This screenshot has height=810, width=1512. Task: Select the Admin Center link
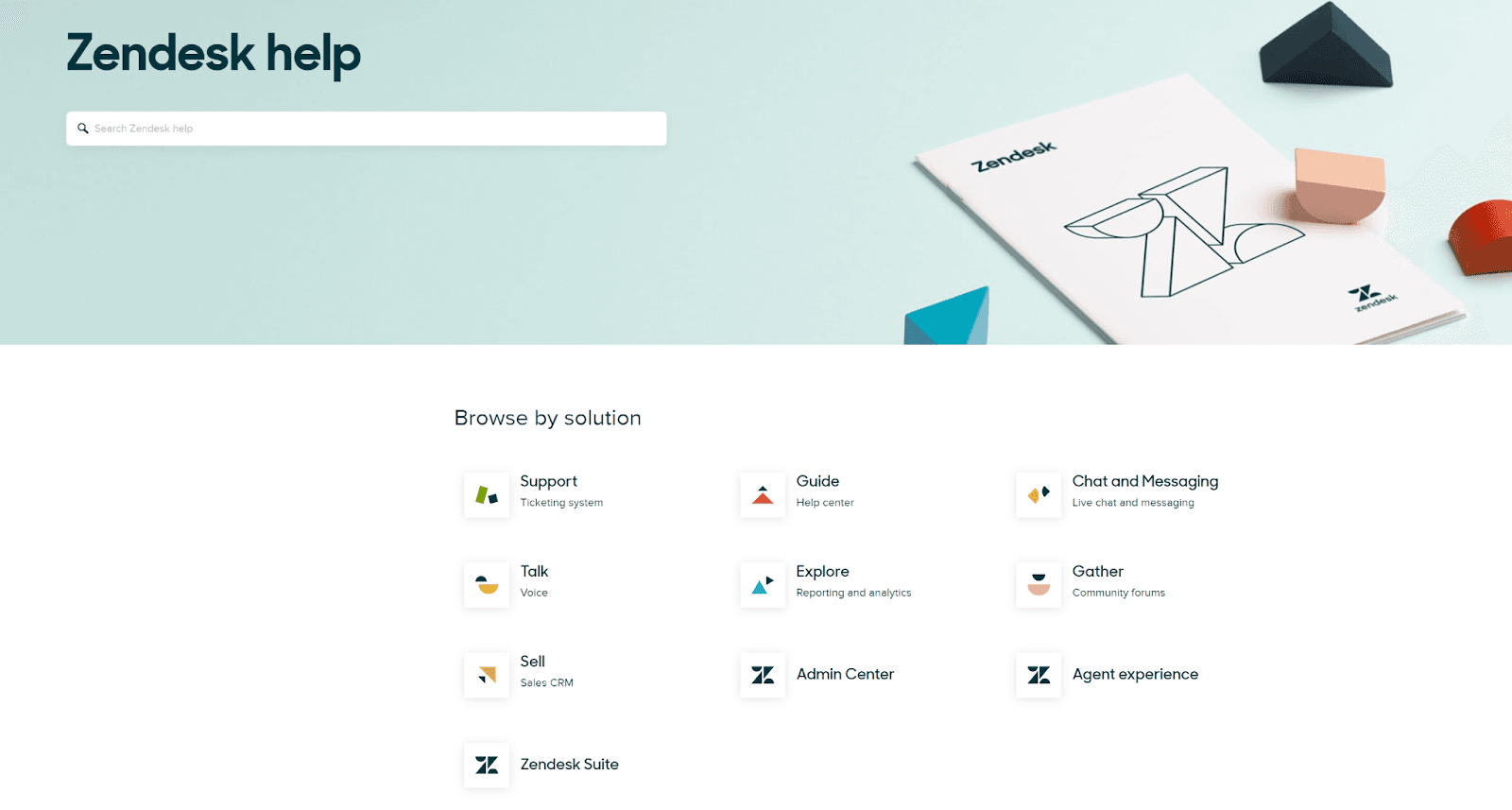click(845, 674)
